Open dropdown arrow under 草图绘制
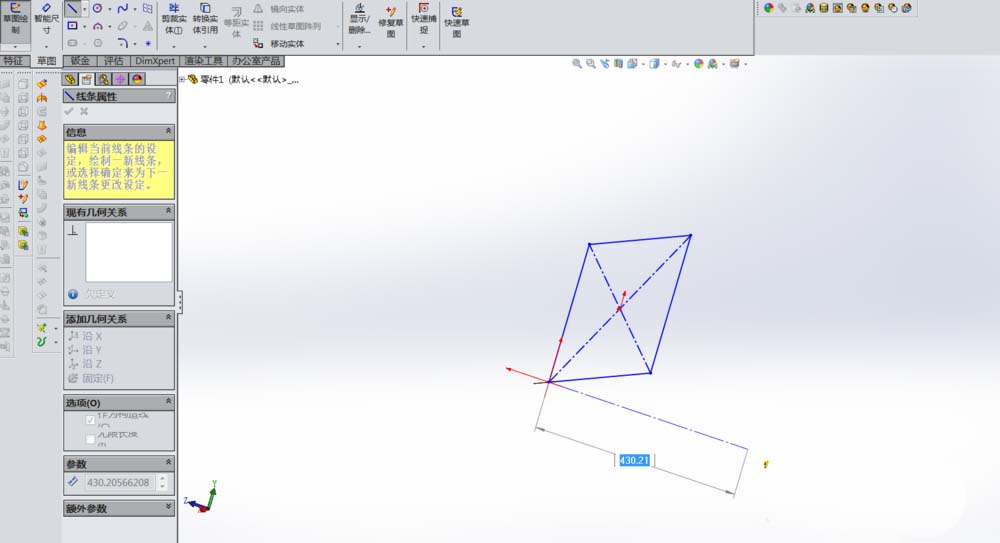This screenshot has height=543, width=1000. point(15,47)
